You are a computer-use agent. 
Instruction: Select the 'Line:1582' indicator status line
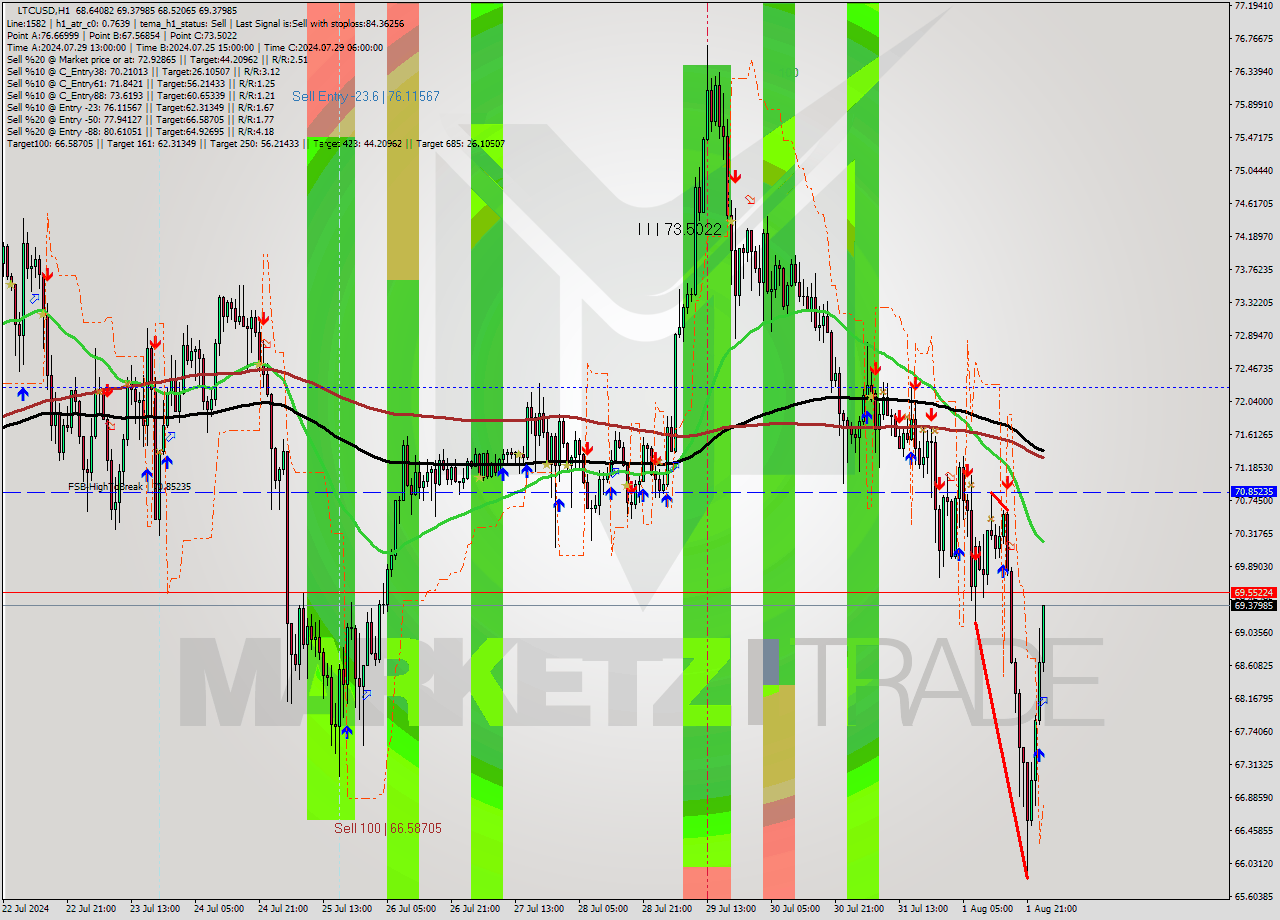pos(205,23)
